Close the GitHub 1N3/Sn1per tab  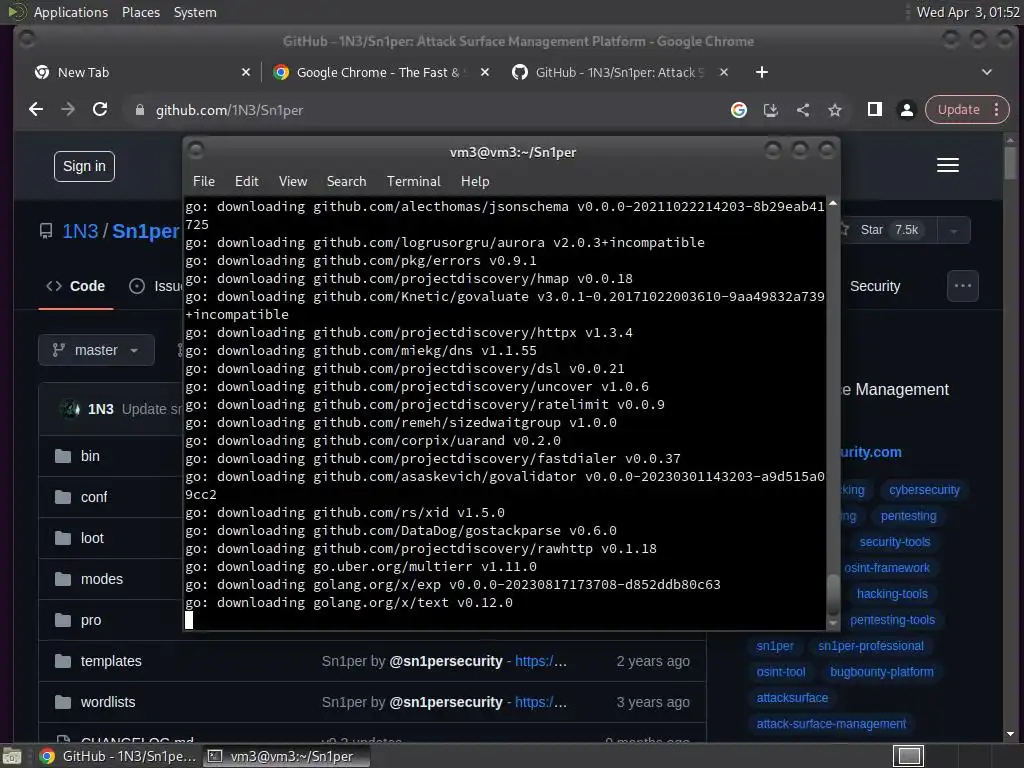click(724, 72)
